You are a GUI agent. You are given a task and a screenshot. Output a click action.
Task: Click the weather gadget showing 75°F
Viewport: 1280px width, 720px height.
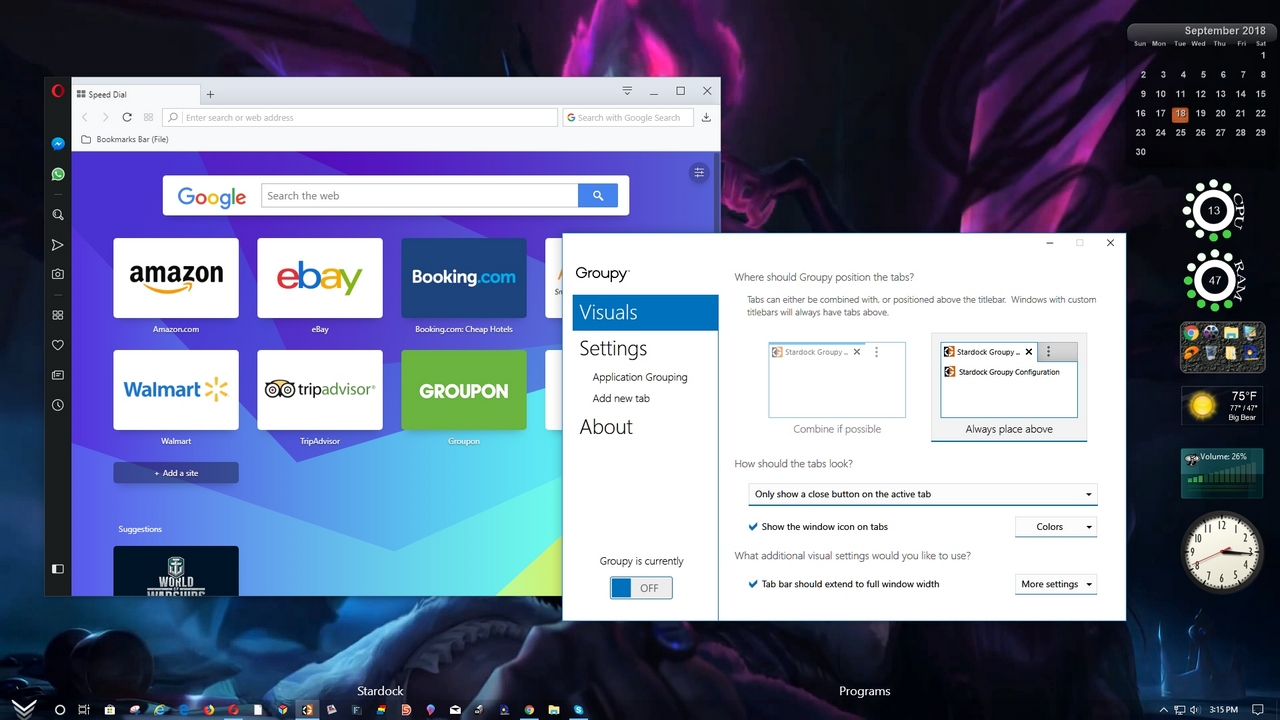1221,406
